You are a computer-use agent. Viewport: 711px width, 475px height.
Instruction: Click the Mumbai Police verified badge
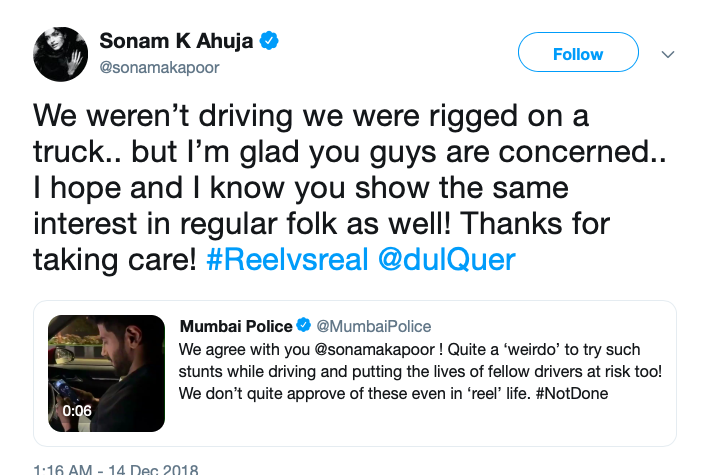click(304, 326)
